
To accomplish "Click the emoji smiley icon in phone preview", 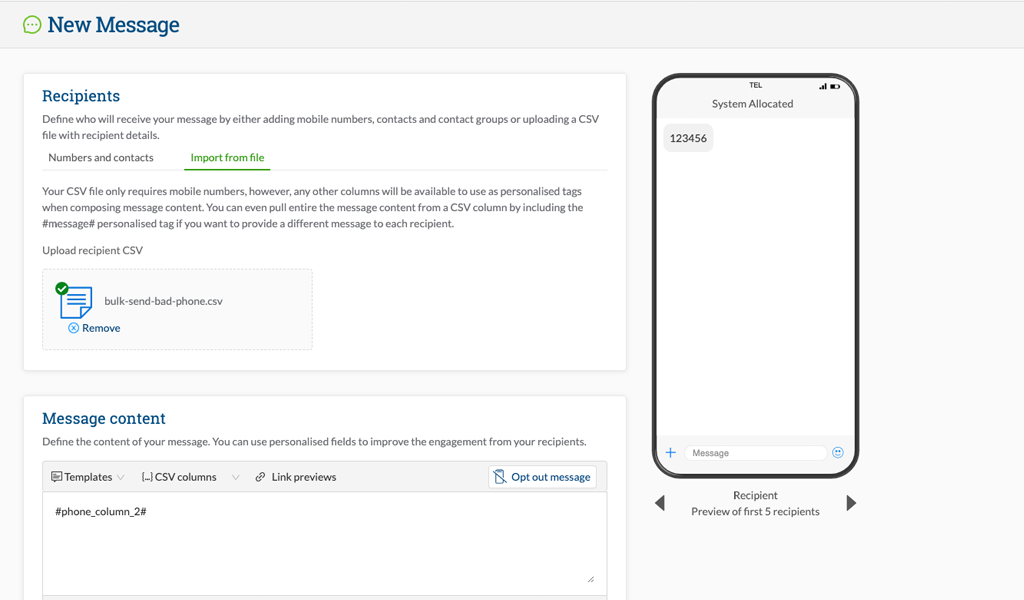I will (x=838, y=452).
